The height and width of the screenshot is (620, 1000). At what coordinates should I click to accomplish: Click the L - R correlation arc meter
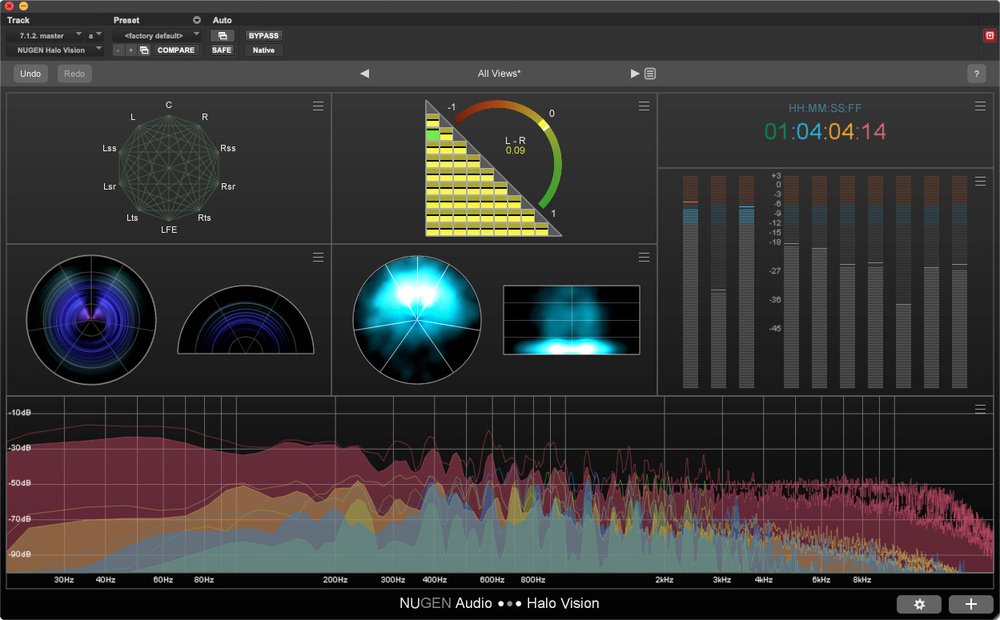(515, 147)
